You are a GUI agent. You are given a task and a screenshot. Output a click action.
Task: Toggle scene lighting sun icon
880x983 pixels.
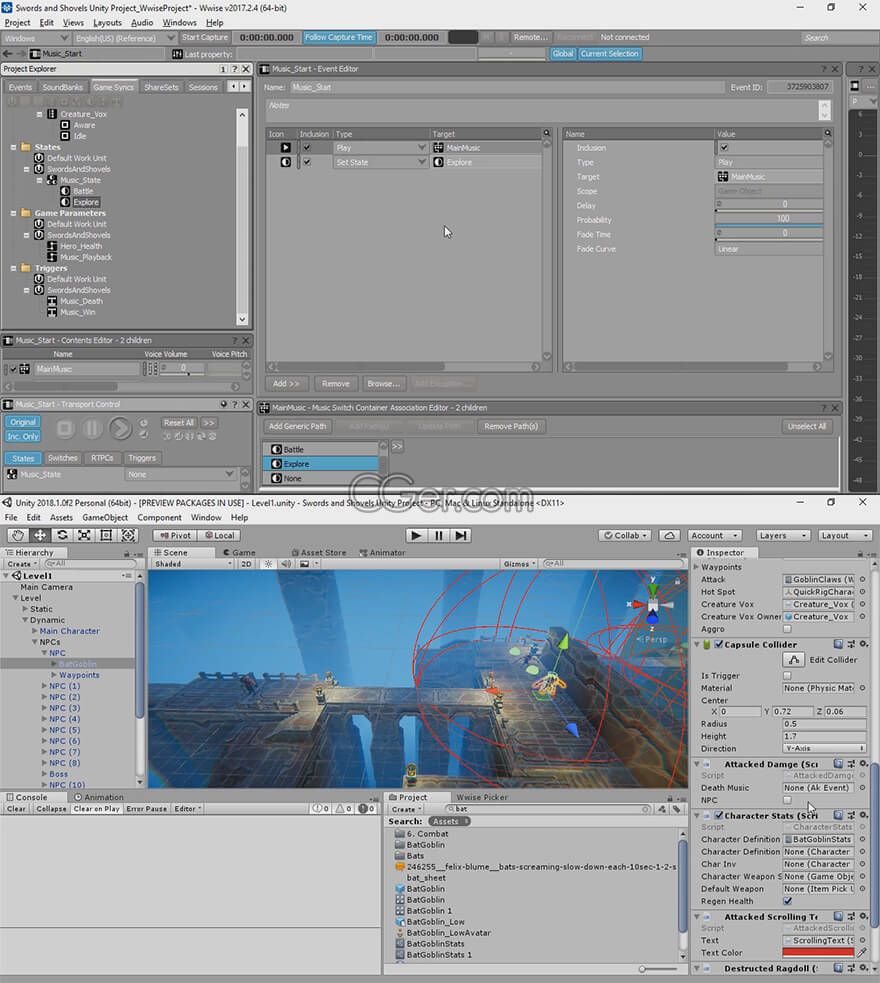click(268, 564)
